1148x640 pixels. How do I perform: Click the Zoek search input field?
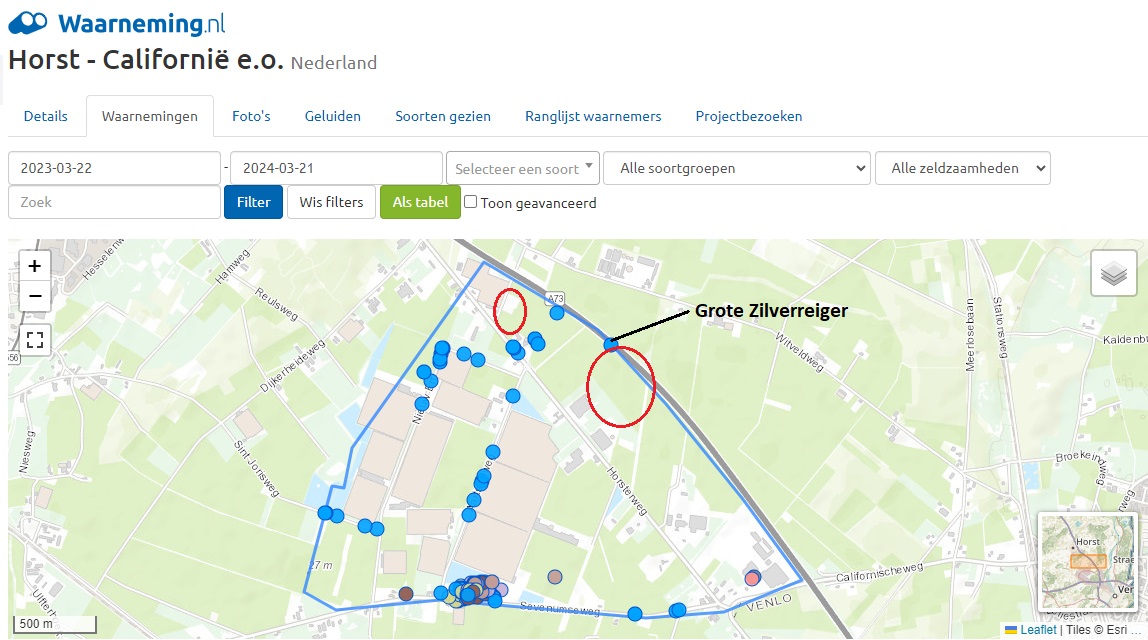[114, 202]
